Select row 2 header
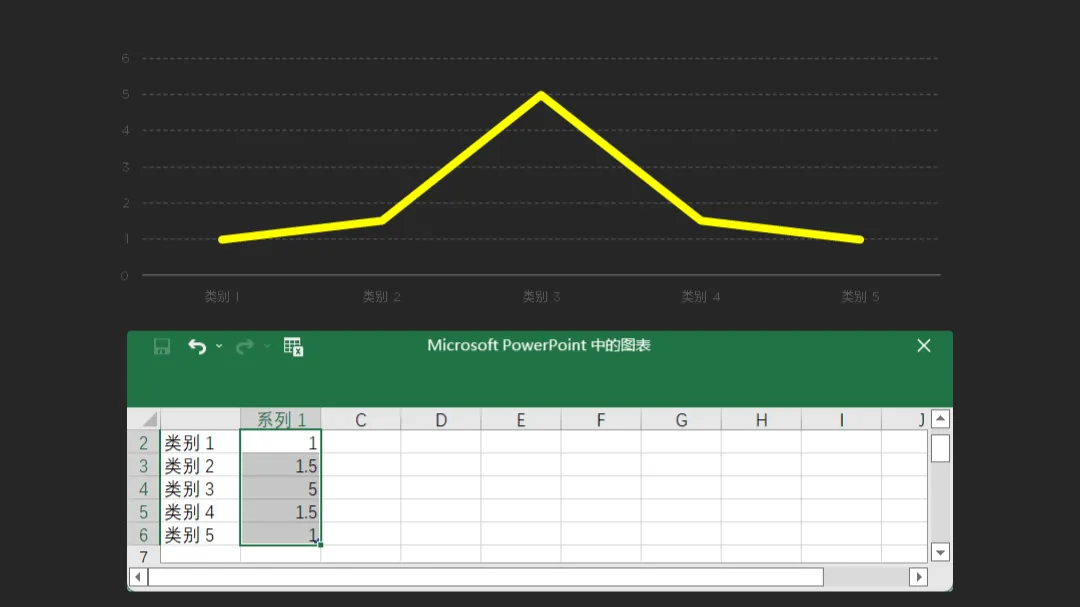 point(144,442)
